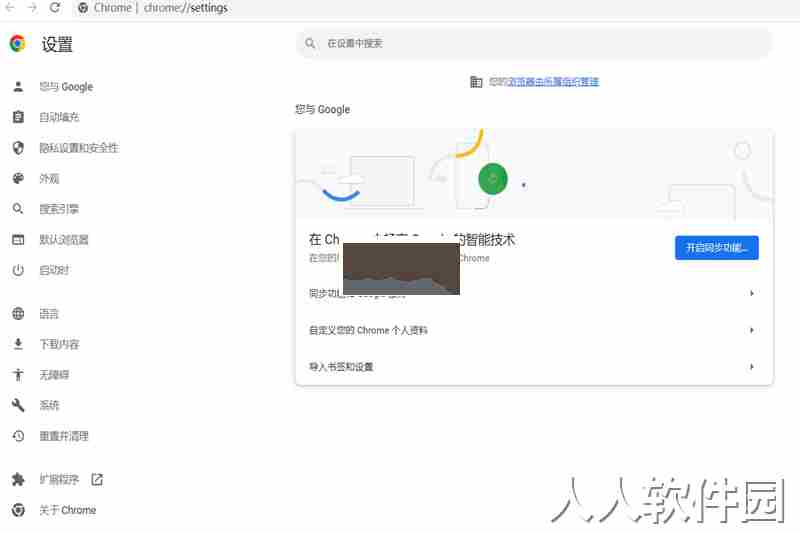This screenshot has width=800, height=533.
Task: Expand 自定义您的 Chrome 个人资料 arrow
Action: [752, 330]
